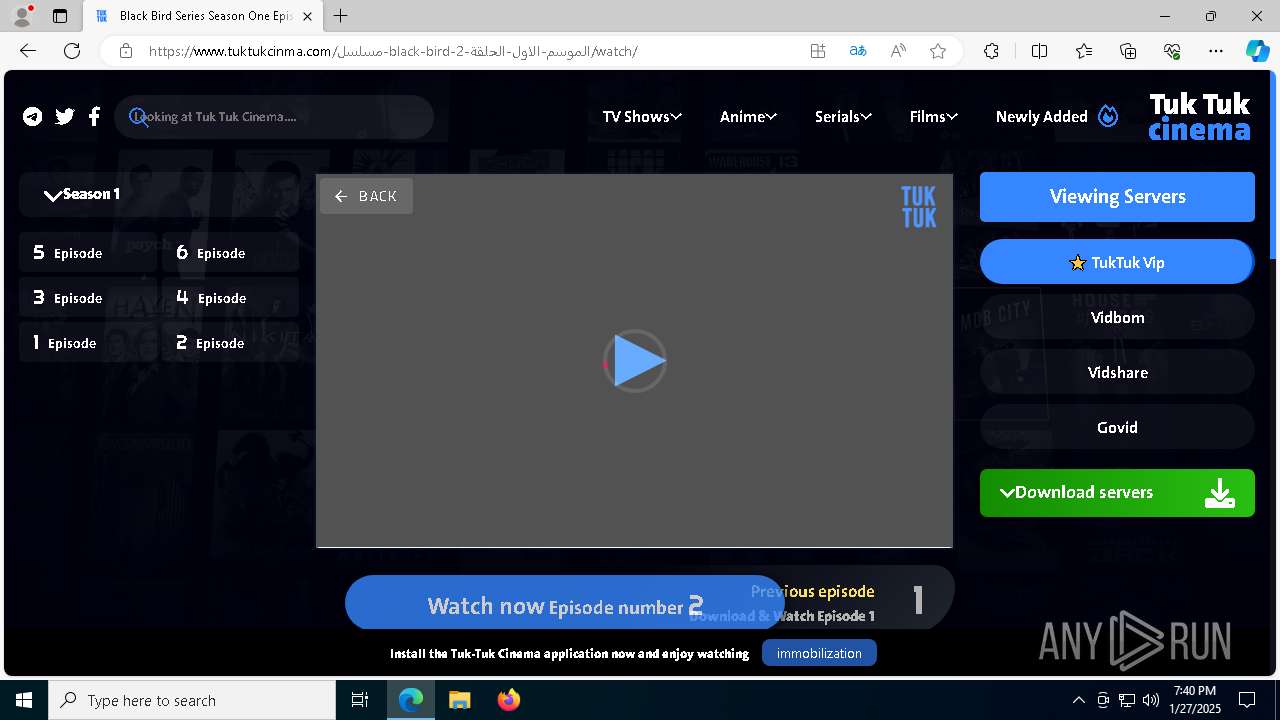Open the tab actions menu
1280x720 pixels.
60,16
